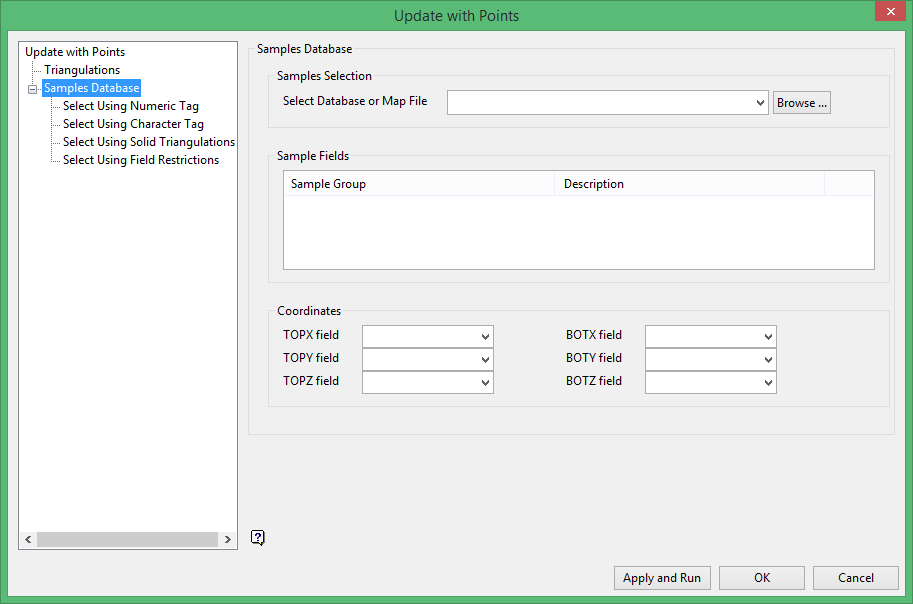Viewport: 913px width, 604px height.
Task: Expand the BOTY field dropdown
Action: point(768,359)
